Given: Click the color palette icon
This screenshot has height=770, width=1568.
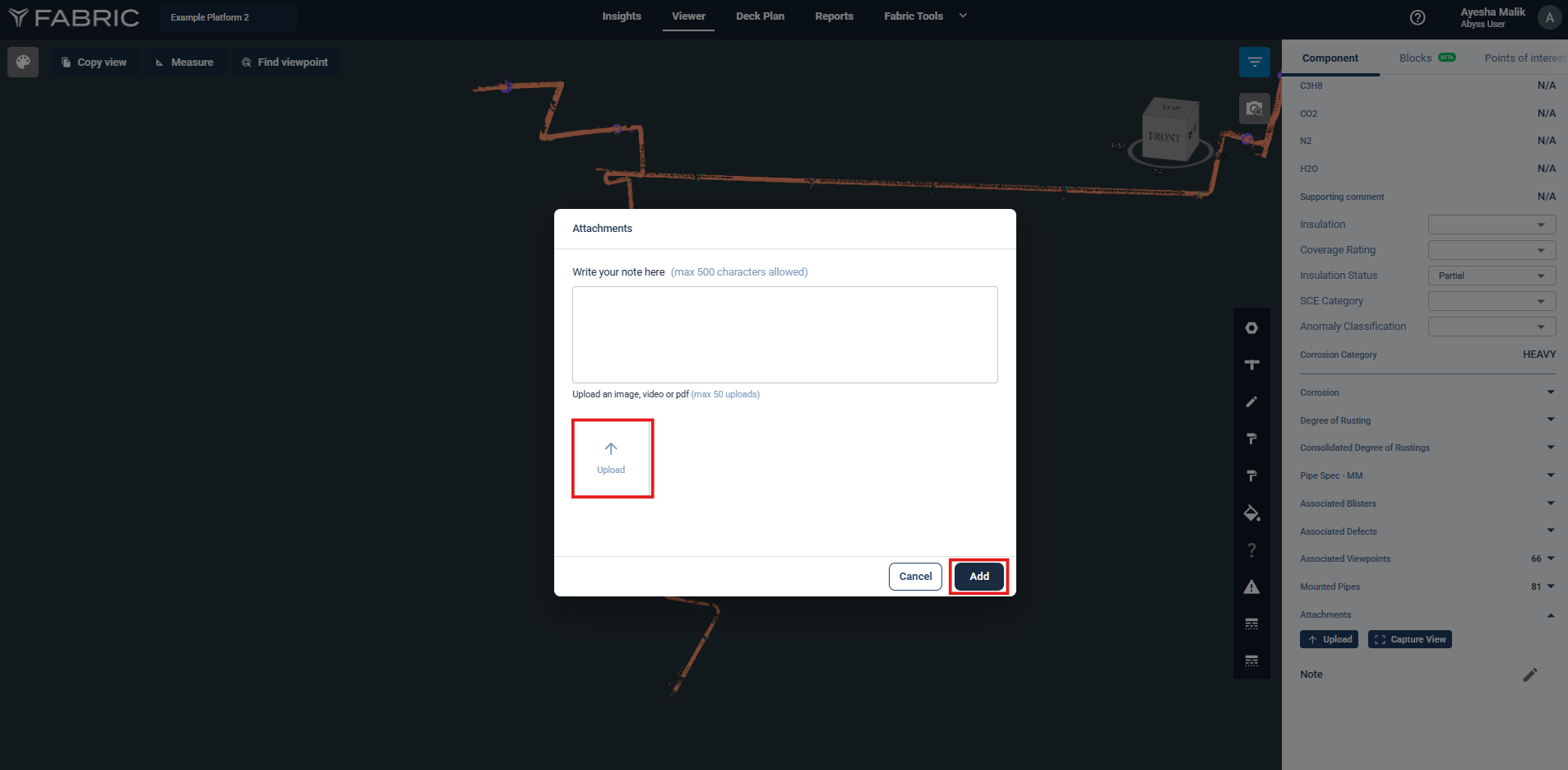Looking at the screenshot, I should click(x=23, y=62).
